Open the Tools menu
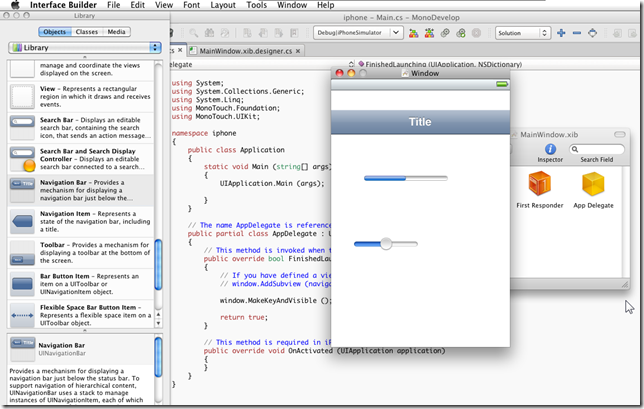The width and height of the screenshot is (644, 409). (x=257, y=5)
